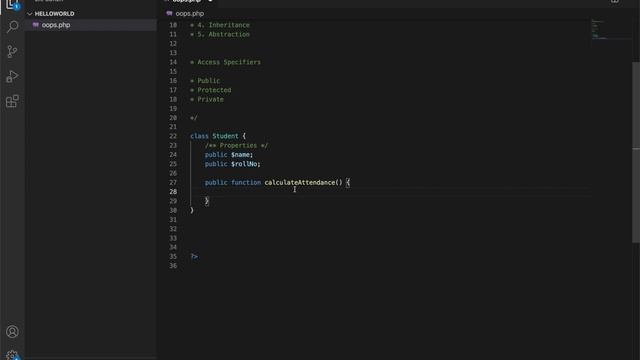Image resolution: width=640 pixels, height=360 pixels.
Task: Click the '5. Abstraction' comment line
Action: coord(220,34)
